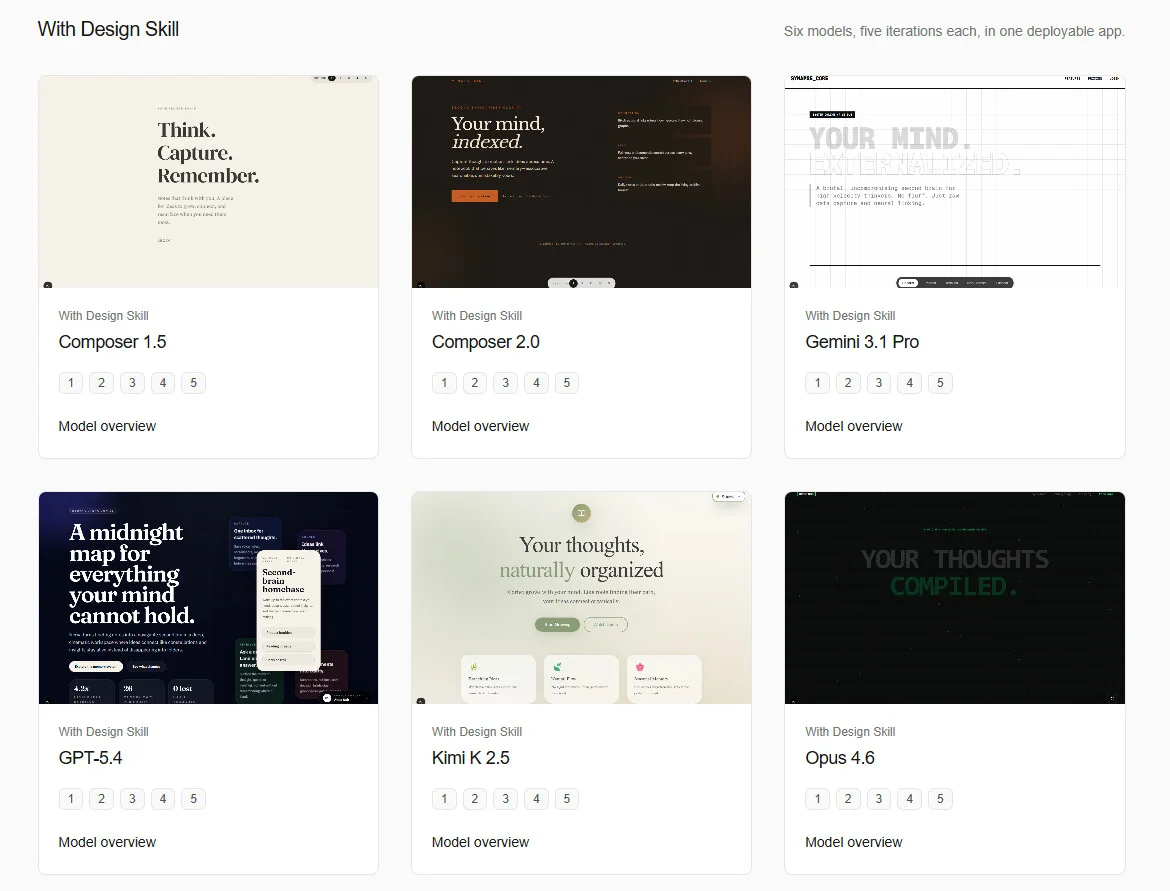Open iteration 4 of Composer 1.5
The width and height of the screenshot is (1170, 891).
pos(163,383)
